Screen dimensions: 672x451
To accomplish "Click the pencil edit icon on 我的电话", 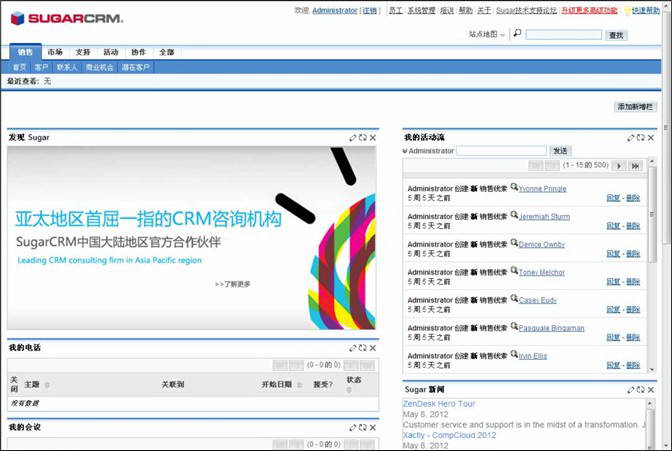I will (353, 348).
